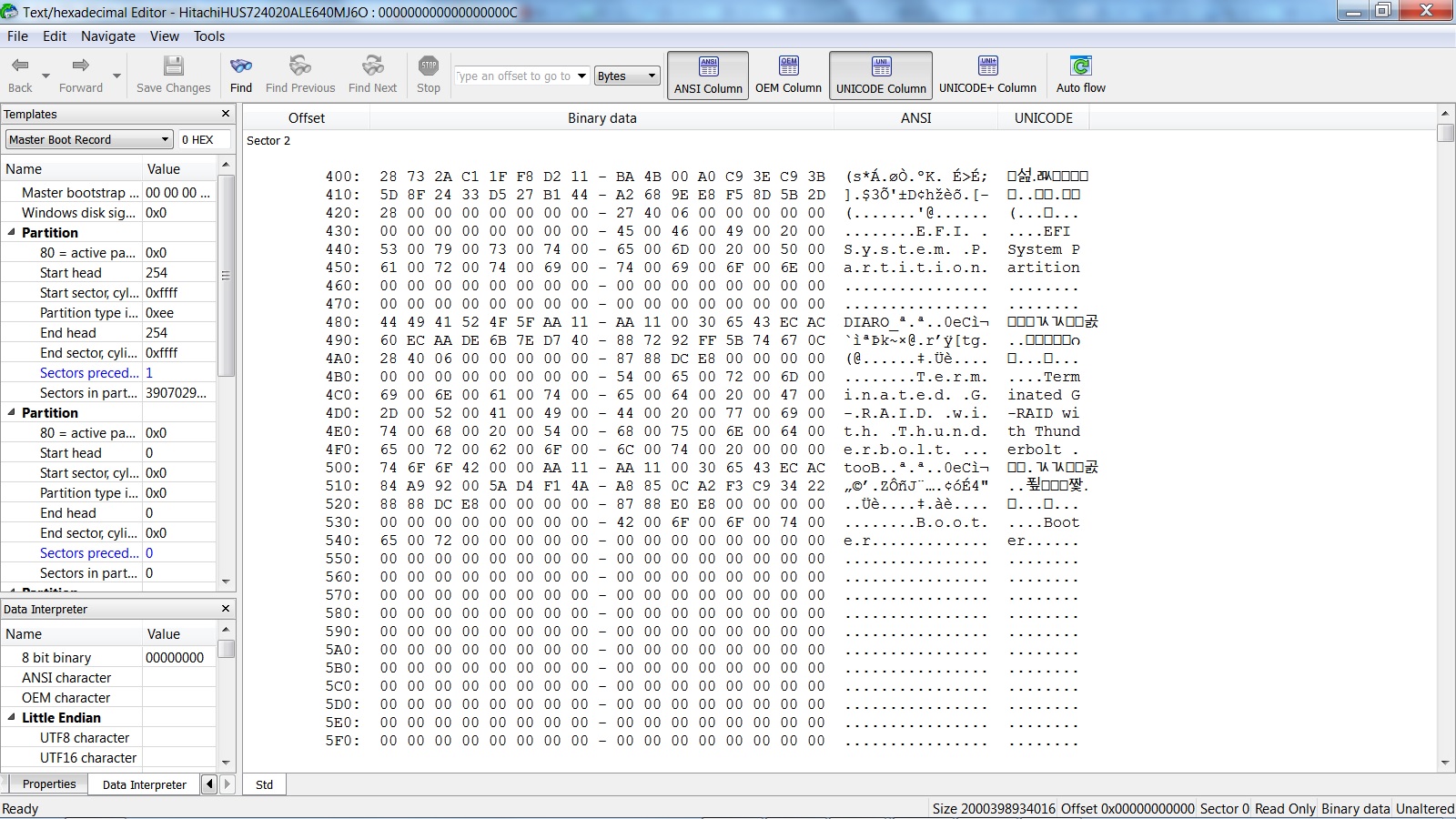Screen dimensions: 1456x819
Task: Select the Sectors preceding row with value 1
Action: (108, 373)
